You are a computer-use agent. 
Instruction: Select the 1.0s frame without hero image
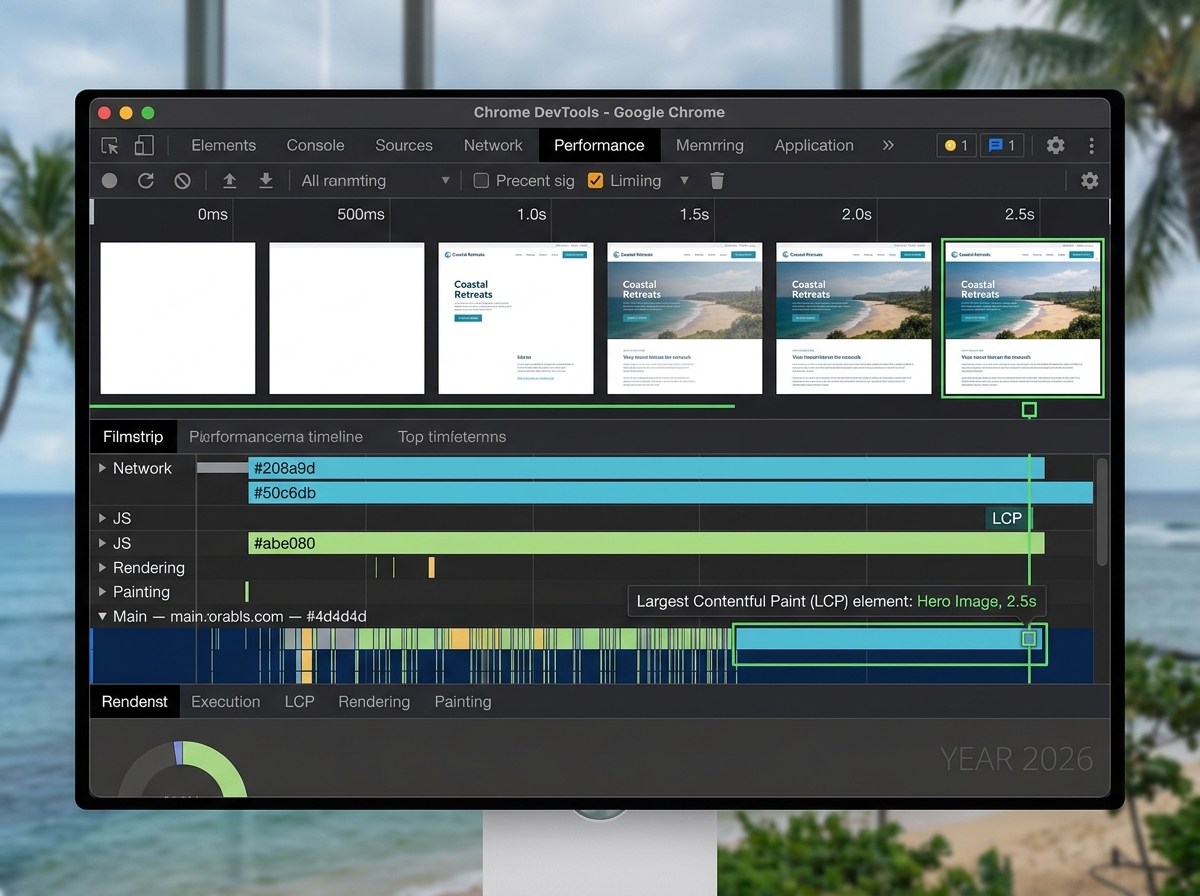516,319
